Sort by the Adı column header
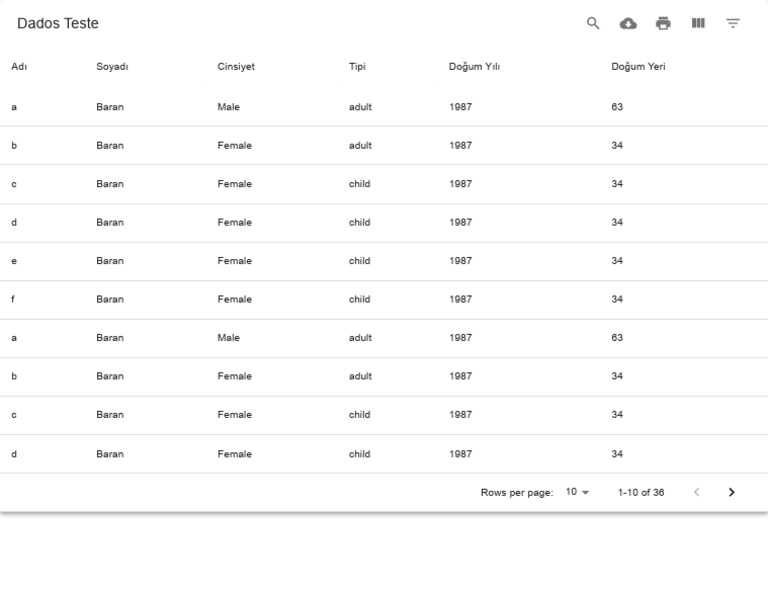This screenshot has width=768, height=594. 19,67
